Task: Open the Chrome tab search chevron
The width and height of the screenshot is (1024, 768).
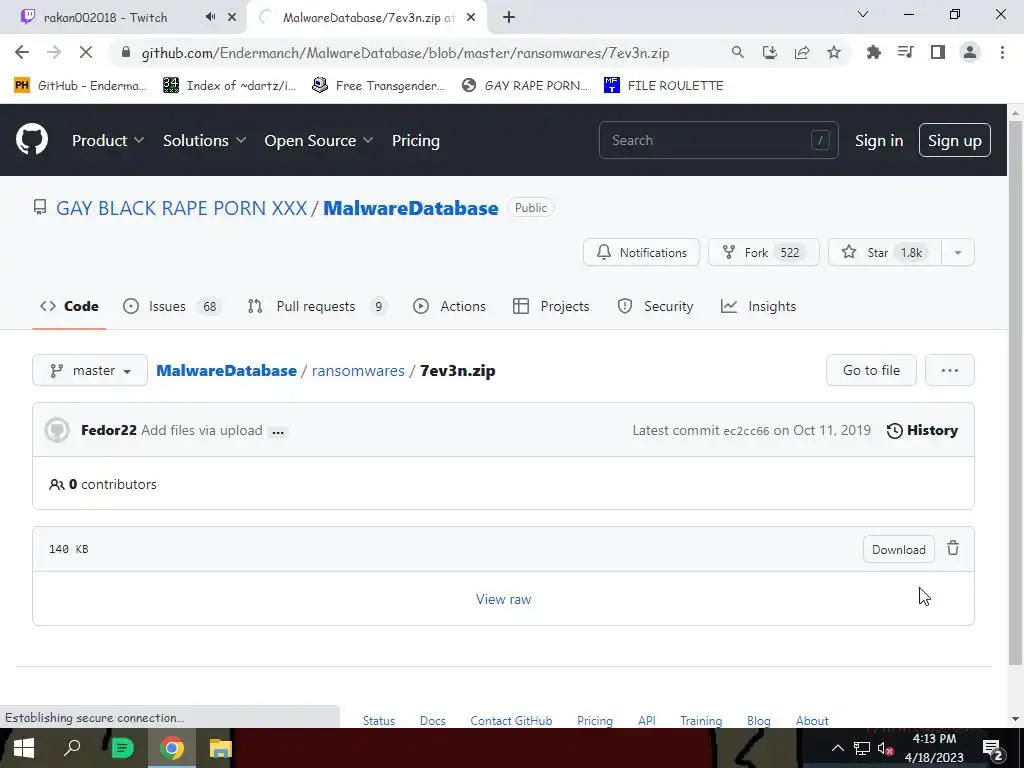Action: coord(863,14)
